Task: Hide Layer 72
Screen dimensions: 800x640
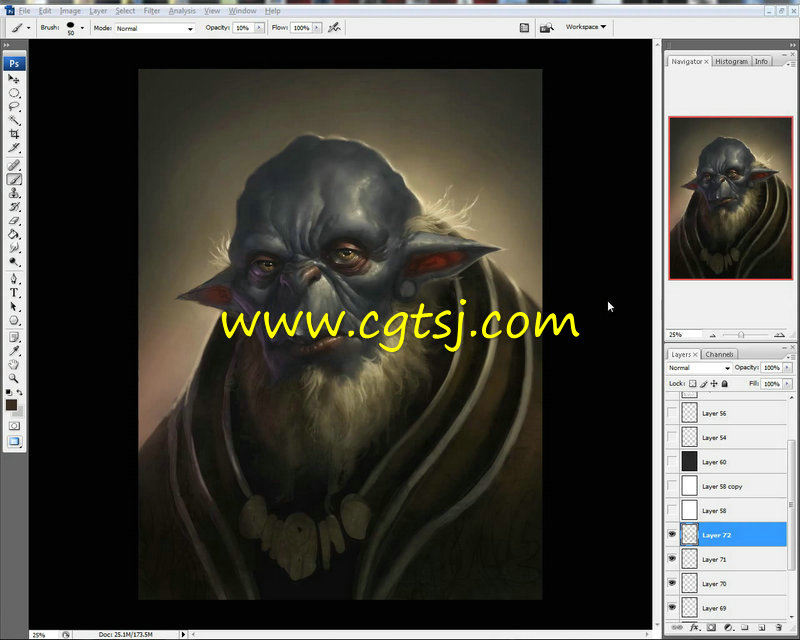Action: 672,534
